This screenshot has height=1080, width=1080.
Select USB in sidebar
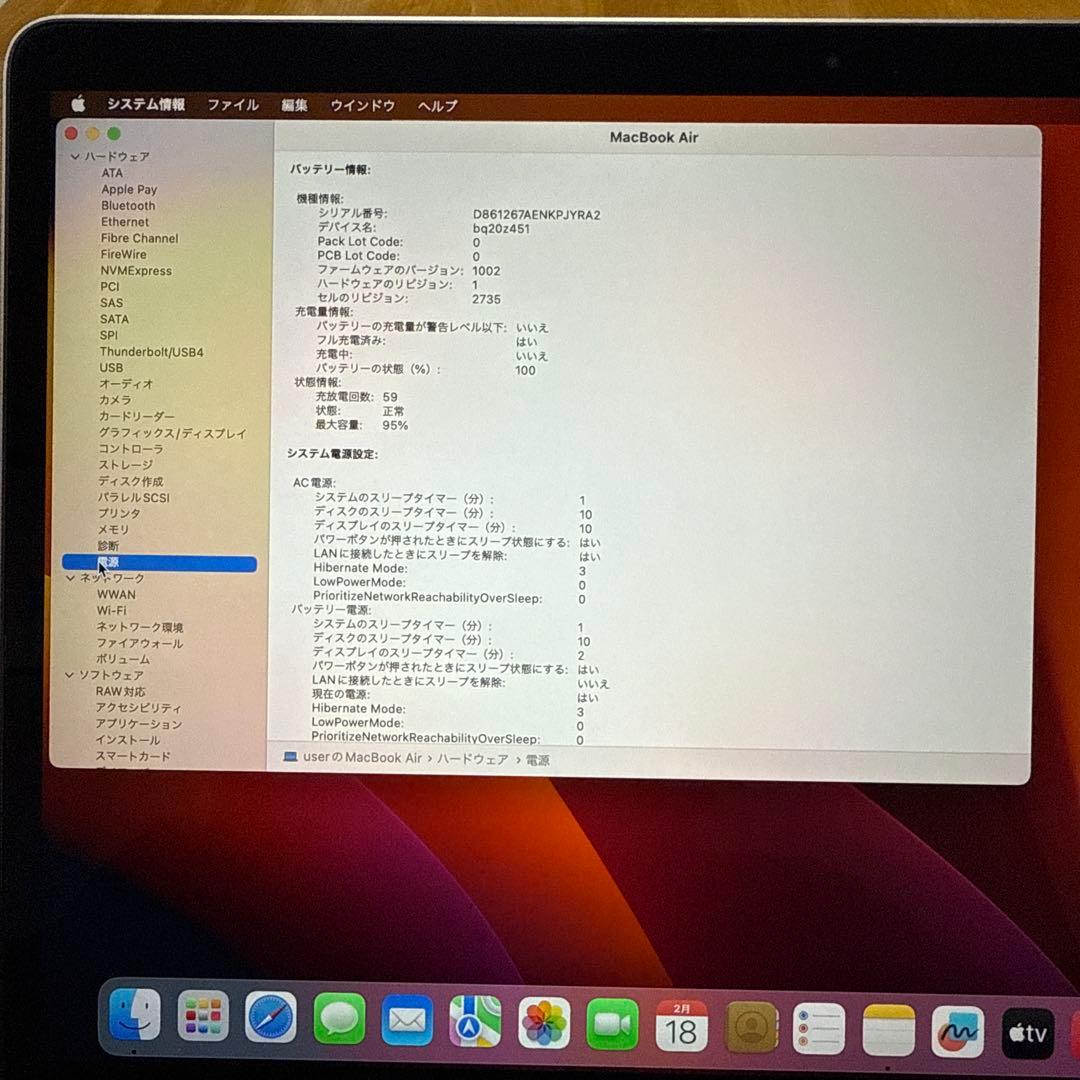[x=111, y=368]
